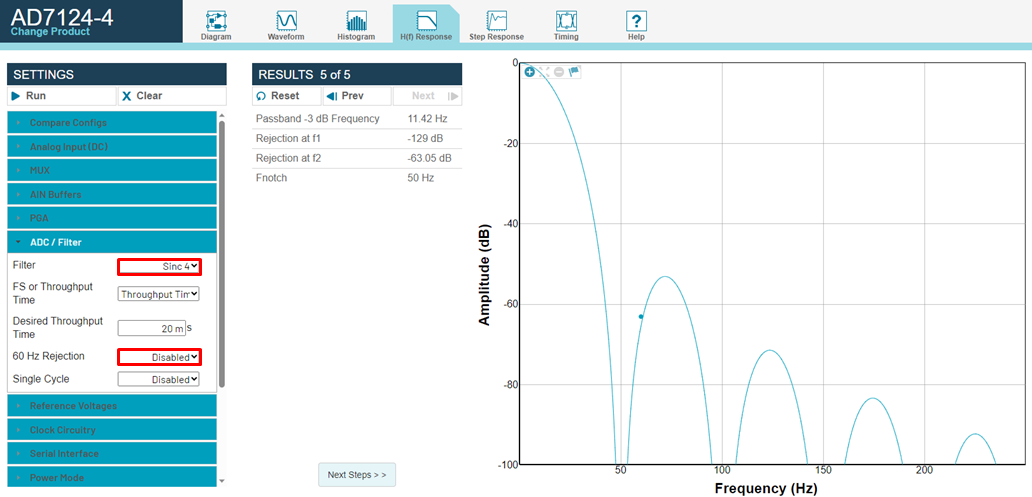Viewport: 1032px width, 497px height.
Task: Switch to the Waveform view
Action: tap(286, 24)
